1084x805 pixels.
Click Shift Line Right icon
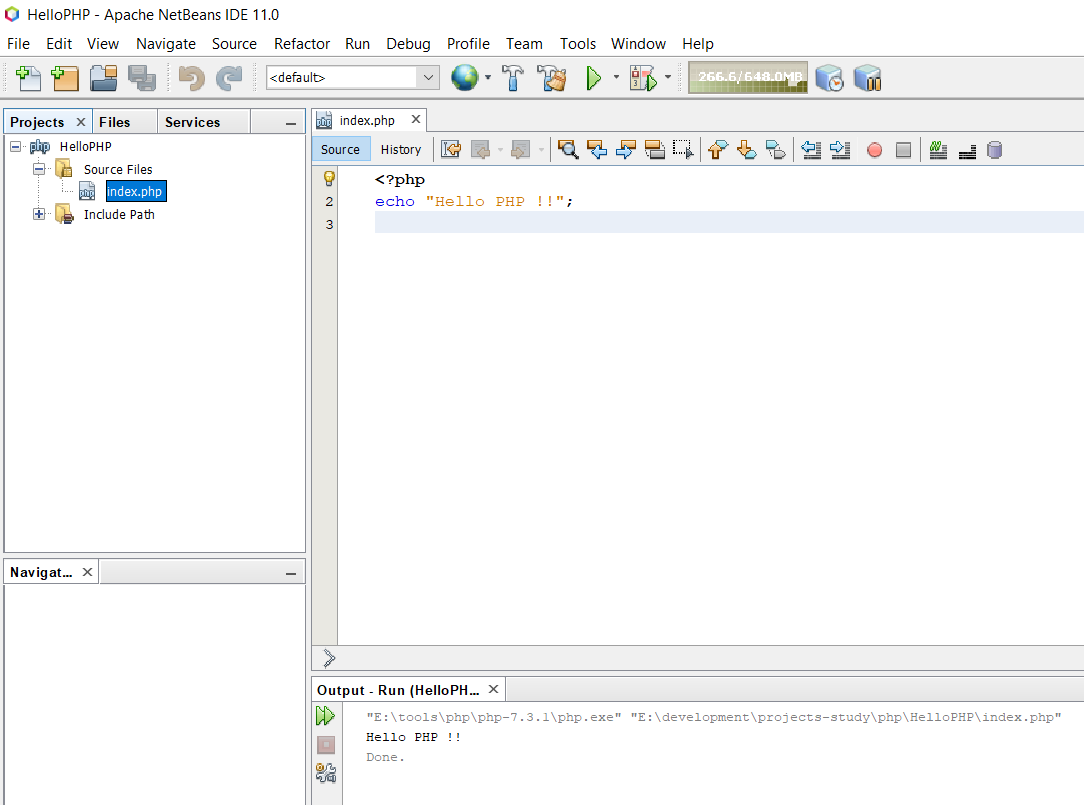[x=840, y=149]
